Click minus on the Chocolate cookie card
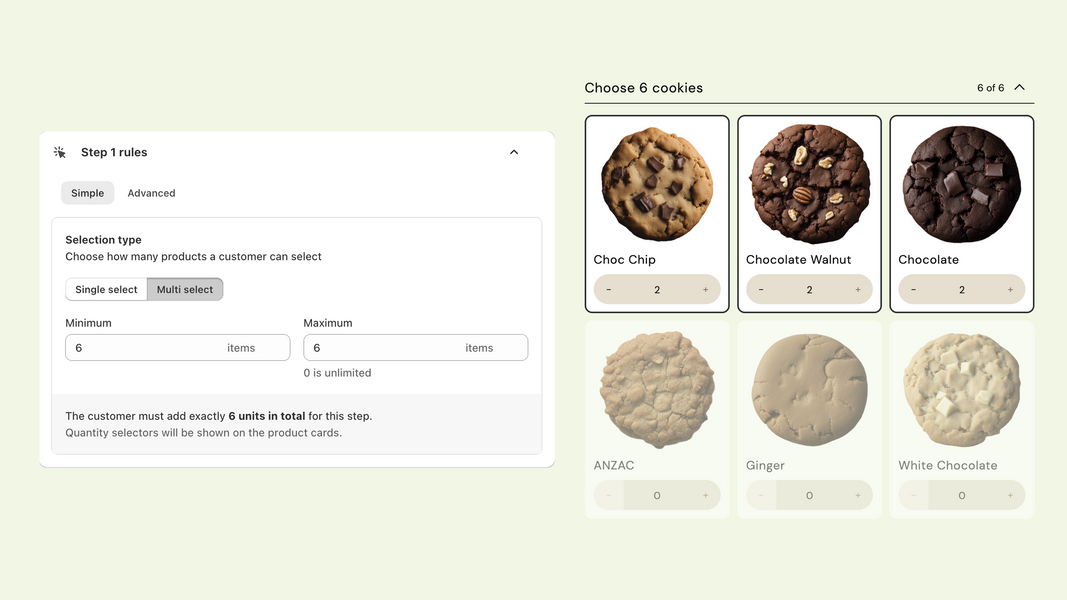The image size is (1067, 600). point(913,290)
